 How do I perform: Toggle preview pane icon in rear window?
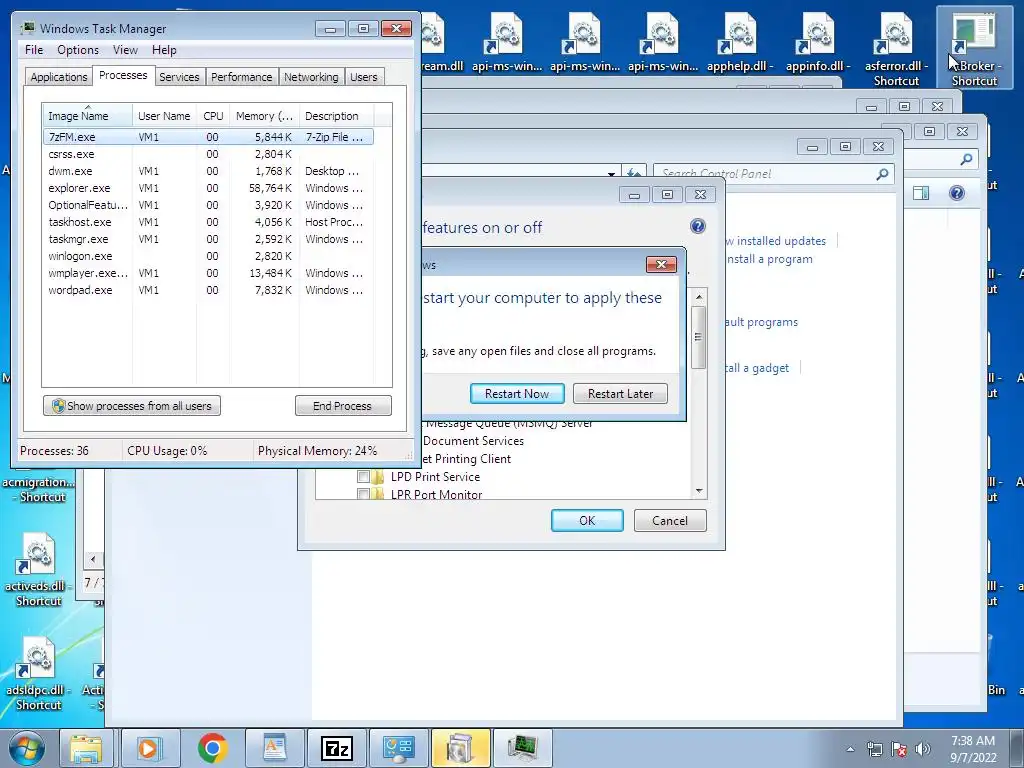[x=921, y=193]
